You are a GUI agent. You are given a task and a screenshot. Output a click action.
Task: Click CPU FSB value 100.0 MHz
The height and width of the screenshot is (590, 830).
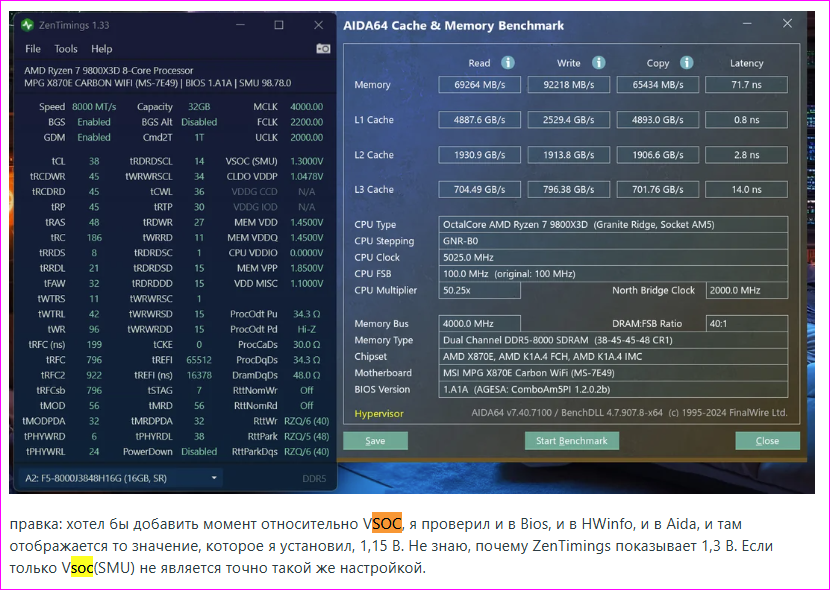pyautogui.click(x=613, y=274)
